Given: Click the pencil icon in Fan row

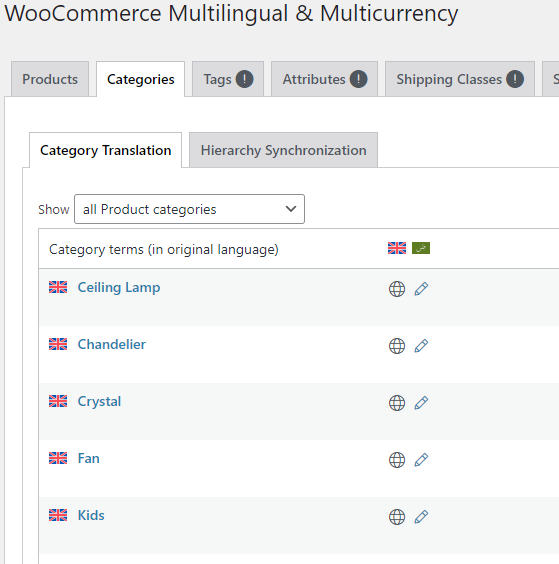Looking at the screenshot, I should coord(421,460).
